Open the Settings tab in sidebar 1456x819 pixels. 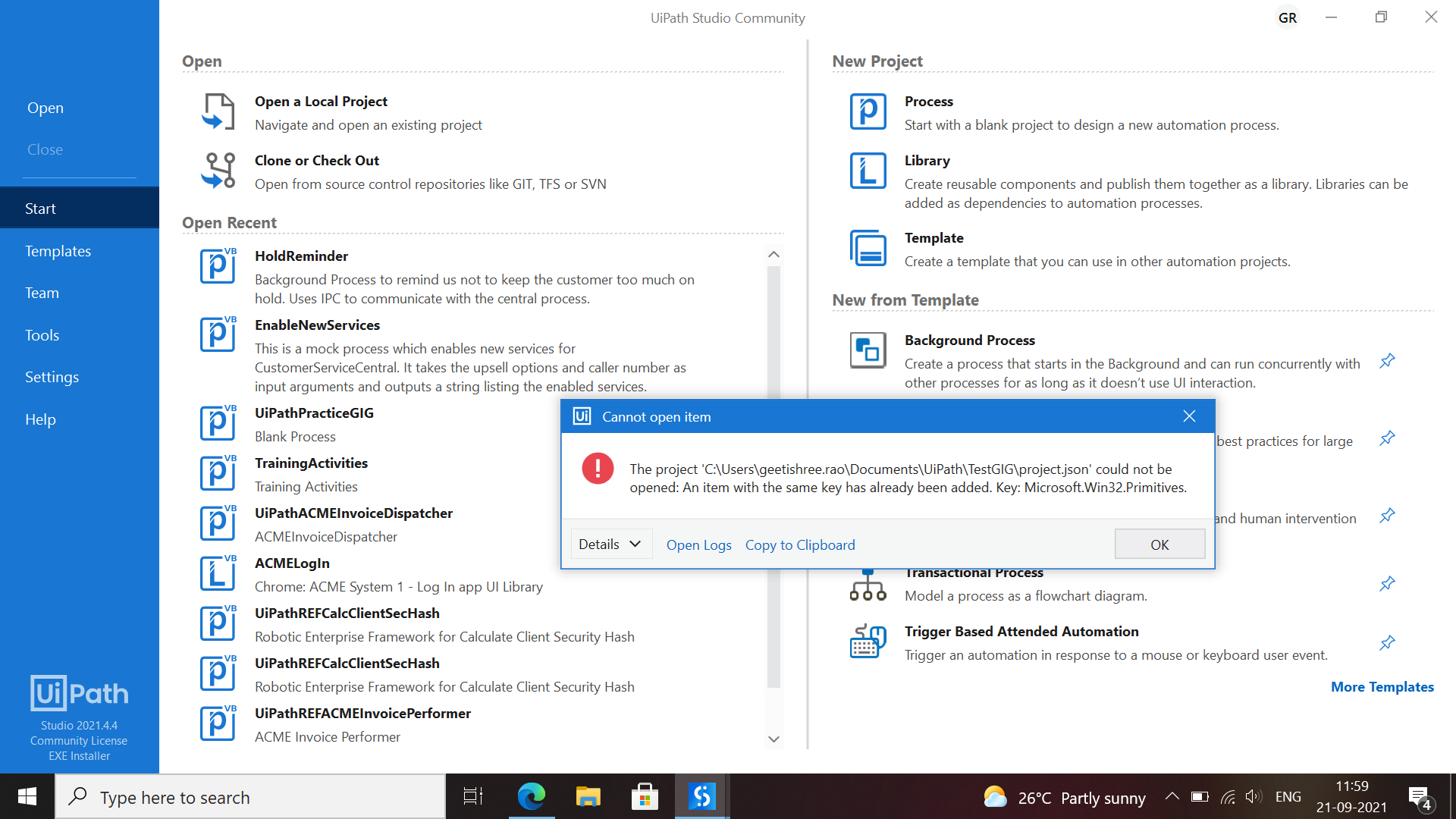coord(52,377)
